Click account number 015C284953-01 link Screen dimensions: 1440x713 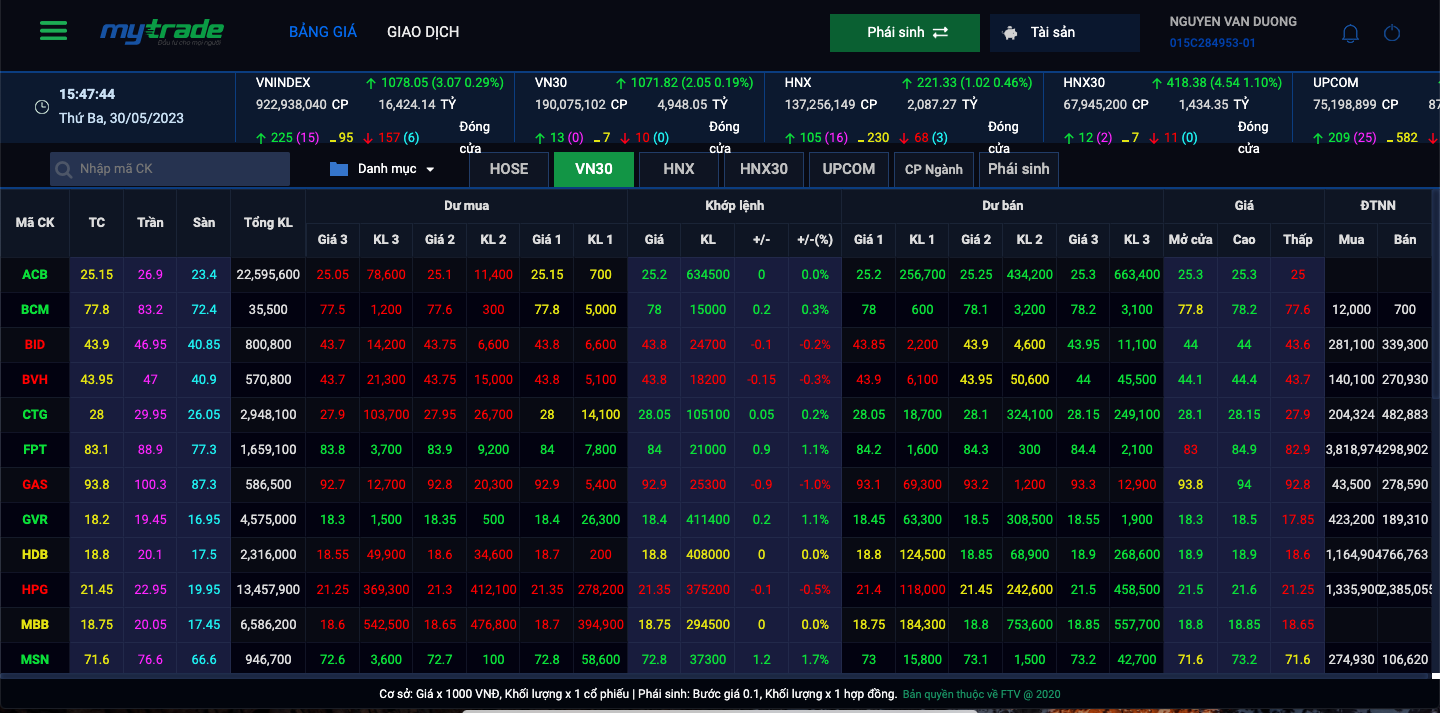(1212, 43)
